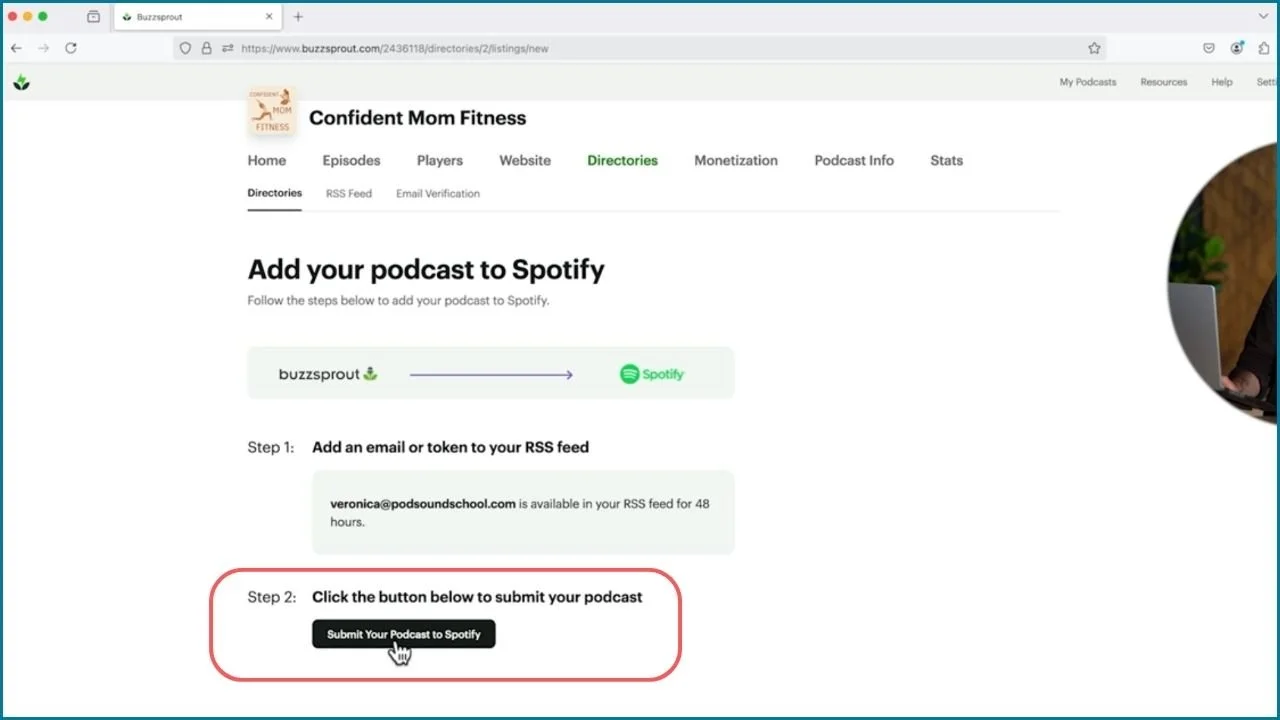Click Step 2 submit your podcast heading
Image resolution: width=1280 pixels, height=720 pixels.
(477, 597)
